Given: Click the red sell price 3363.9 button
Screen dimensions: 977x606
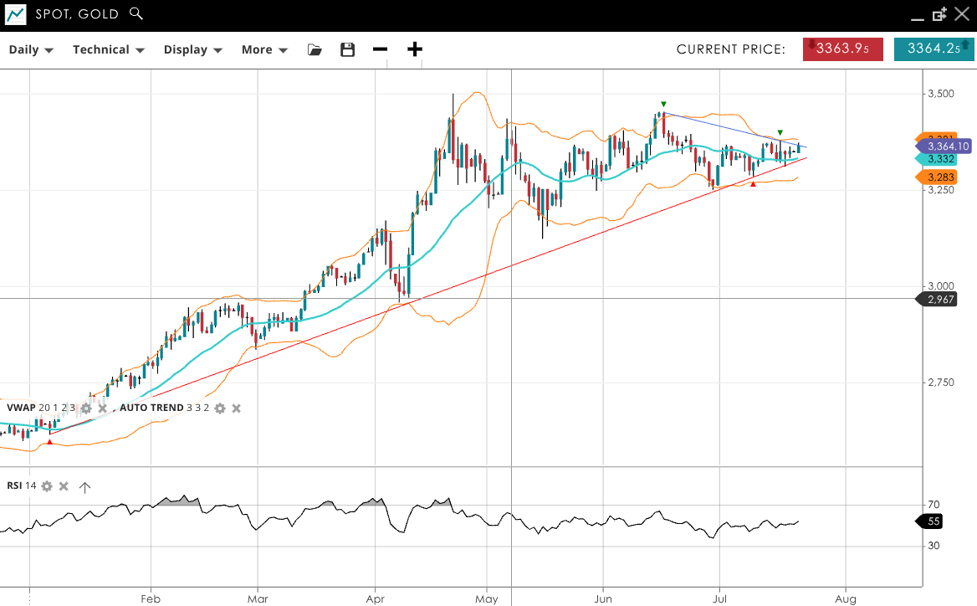Looking at the screenshot, I should point(842,49).
